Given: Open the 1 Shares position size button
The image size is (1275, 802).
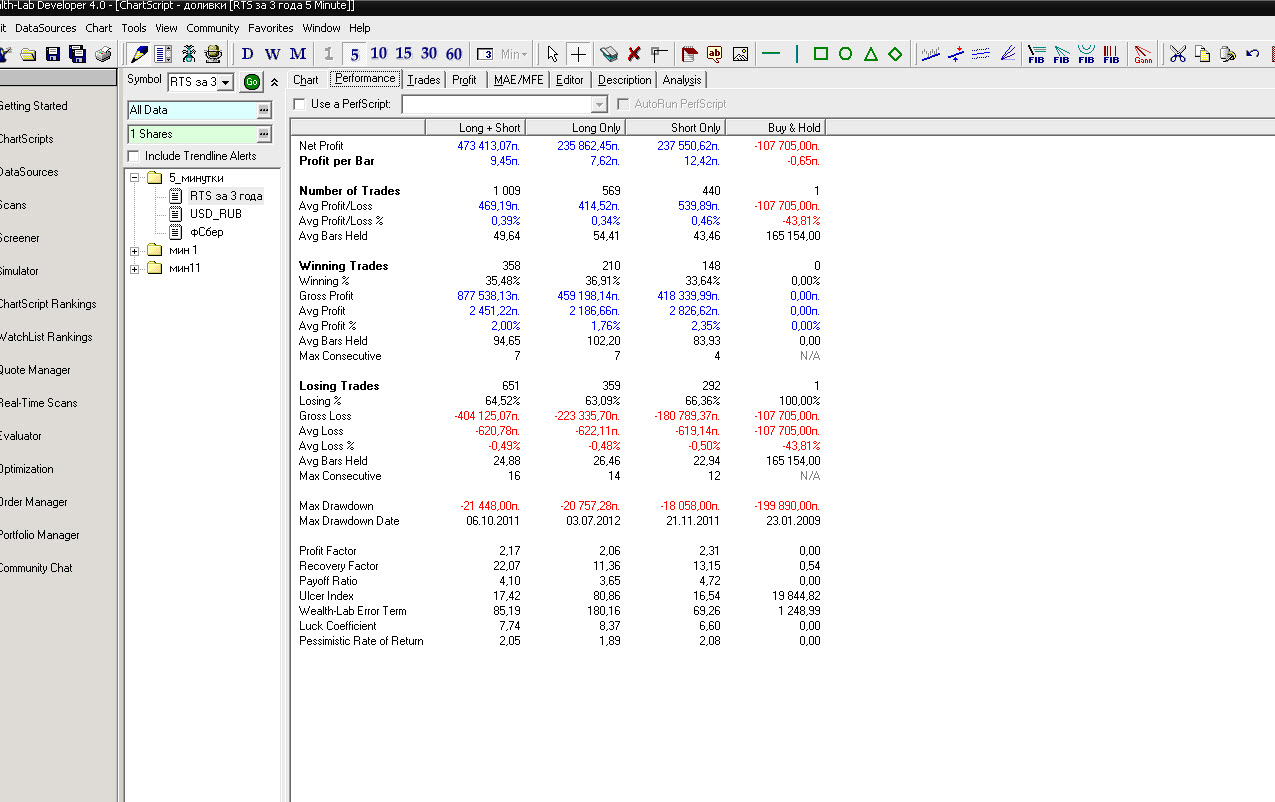Looking at the screenshot, I should [264, 134].
